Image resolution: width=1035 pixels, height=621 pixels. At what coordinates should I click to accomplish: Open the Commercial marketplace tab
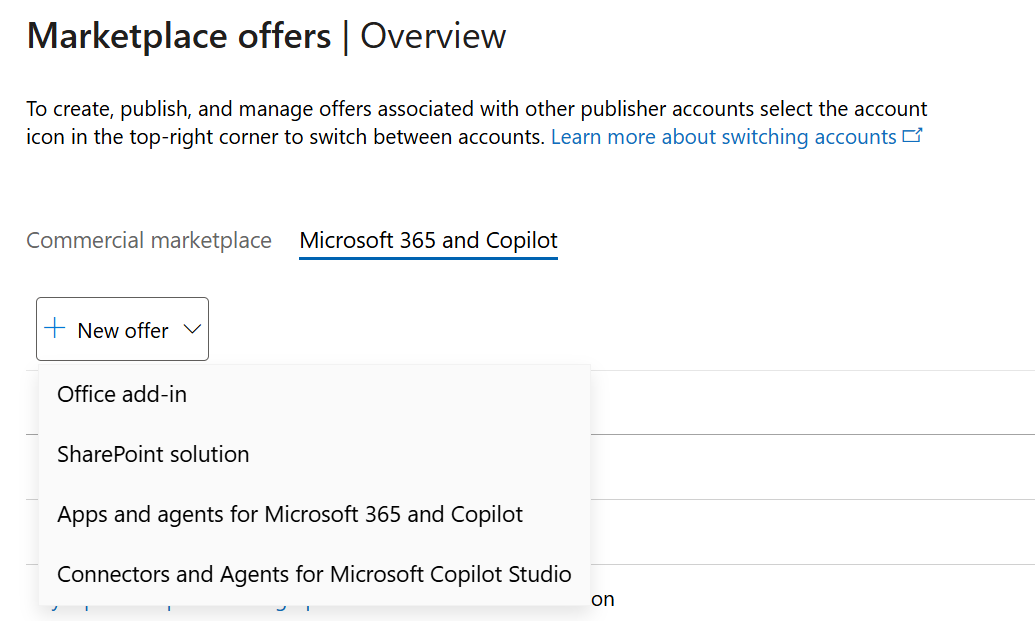pyautogui.click(x=149, y=241)
